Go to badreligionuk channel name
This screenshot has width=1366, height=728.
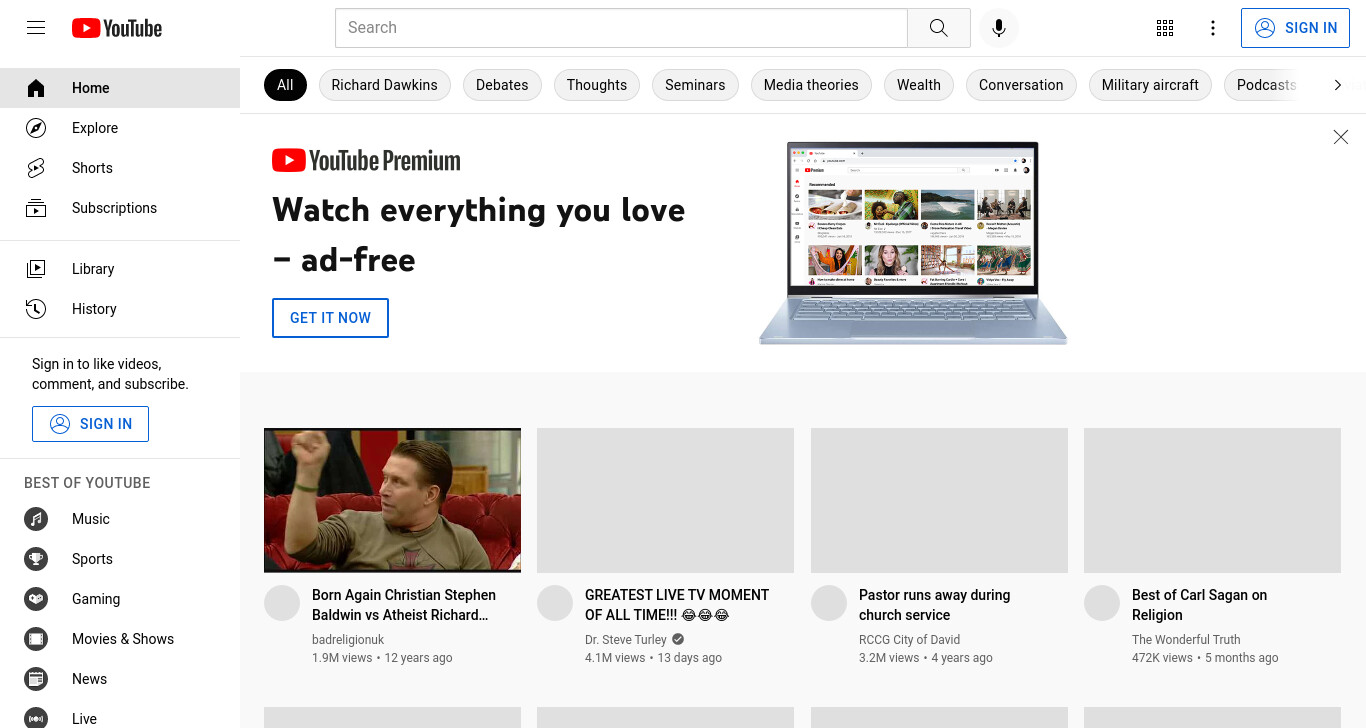click(348, 640)
